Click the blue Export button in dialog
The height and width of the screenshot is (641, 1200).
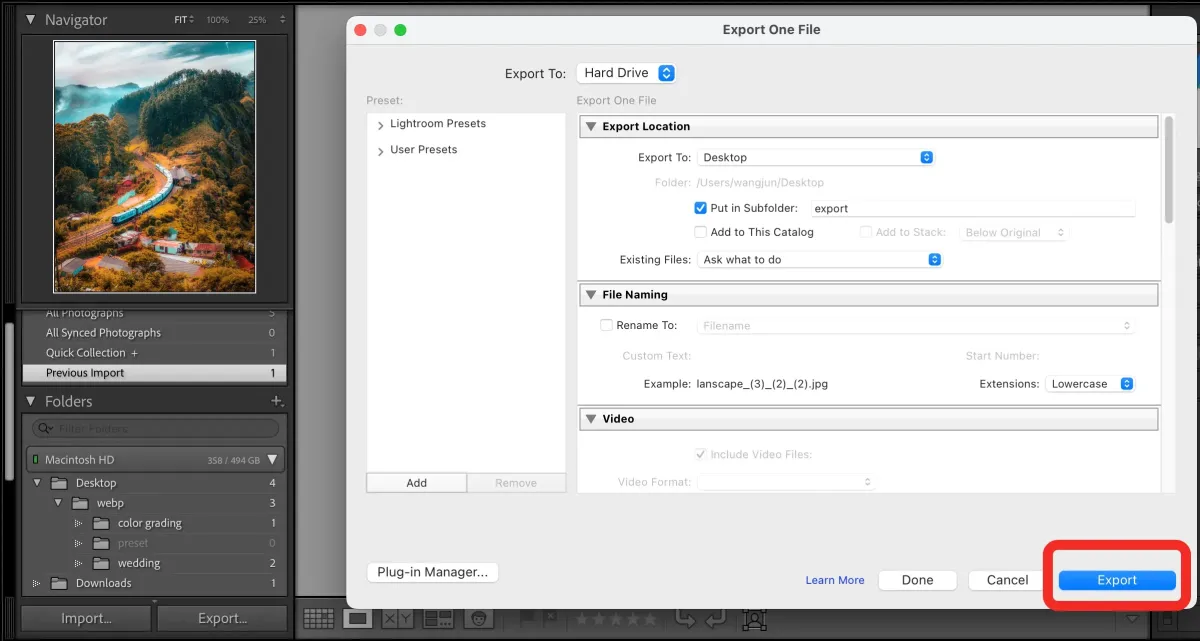[1117, 580]
